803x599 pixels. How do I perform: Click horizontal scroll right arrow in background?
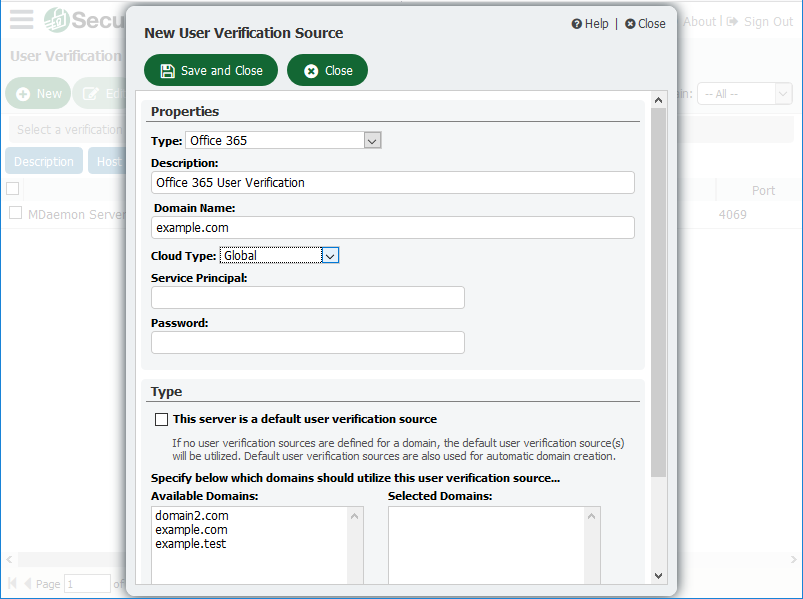pyautogui.click(x=793, y=559)
